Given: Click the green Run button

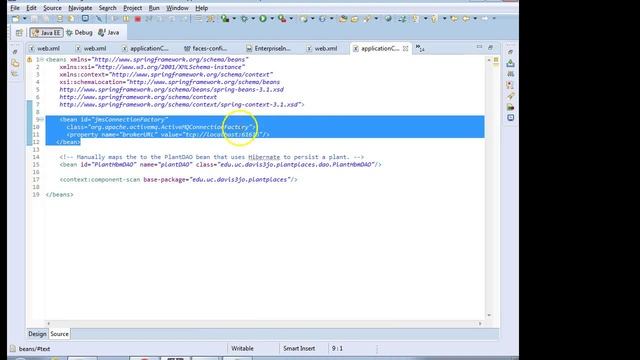Looking at the screenshot, I should point(263,19).
